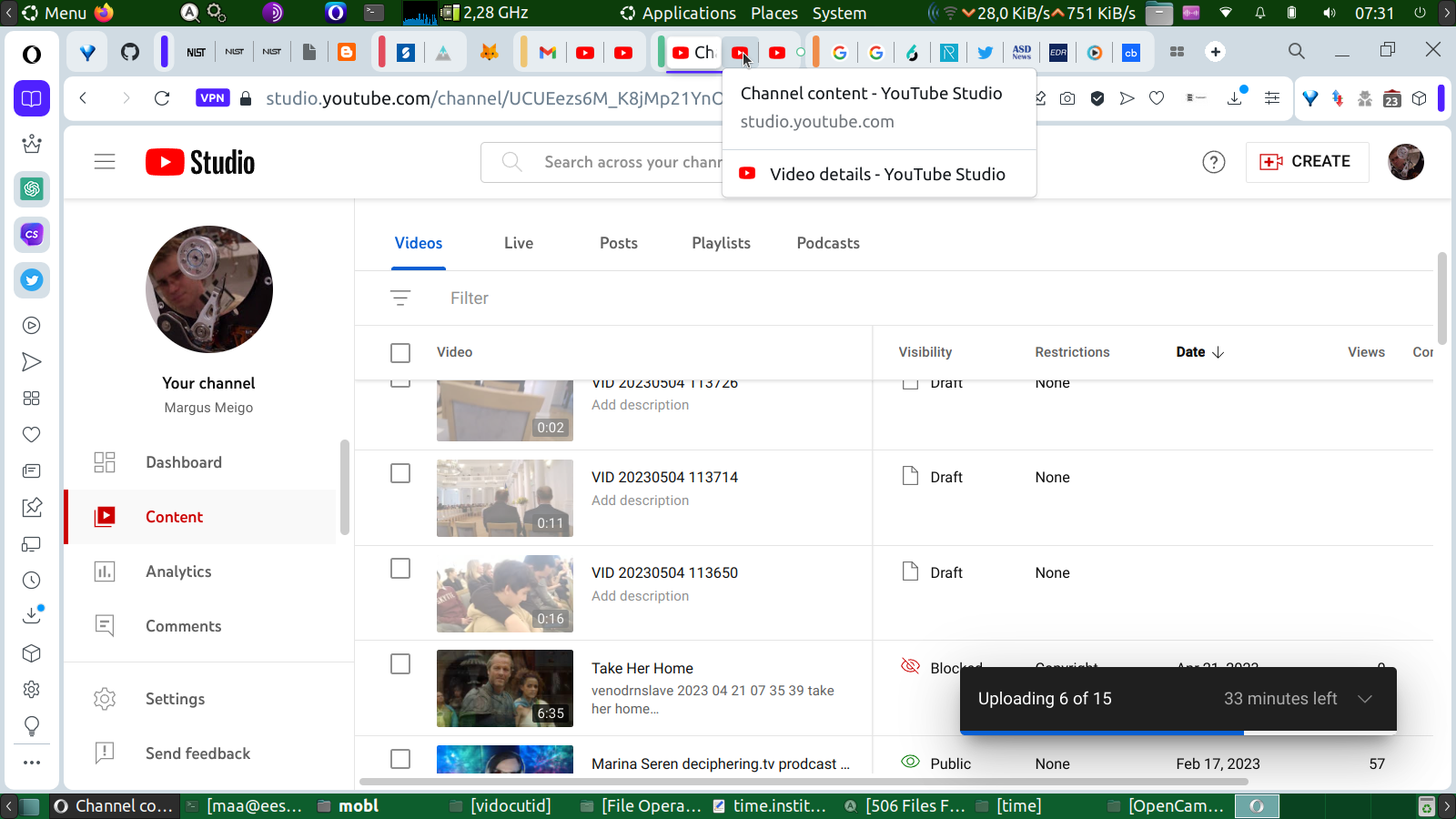Screen dimensions: 1456x819
Task: Check the box for VID 20230504 113714
Action: 400,474
